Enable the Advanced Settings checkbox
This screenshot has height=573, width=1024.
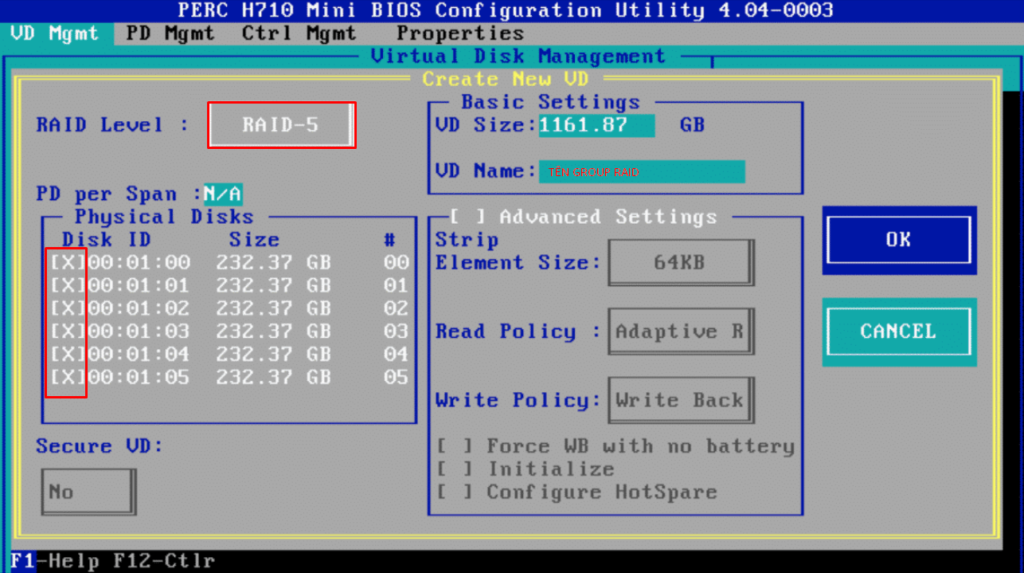(x=466, y=217)
